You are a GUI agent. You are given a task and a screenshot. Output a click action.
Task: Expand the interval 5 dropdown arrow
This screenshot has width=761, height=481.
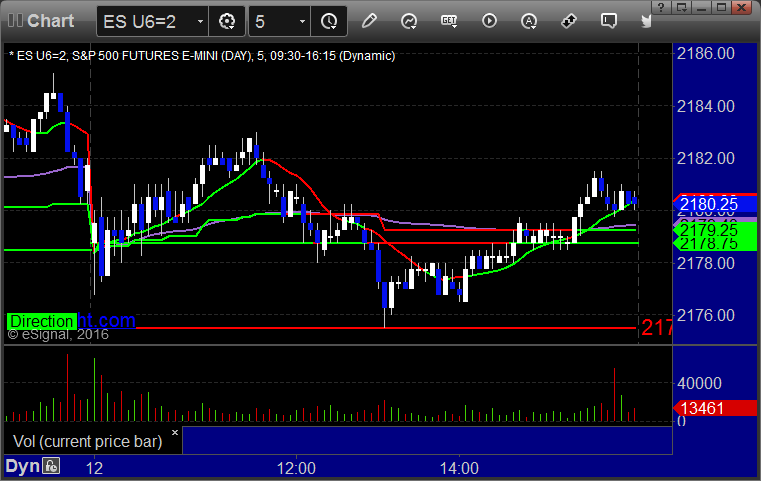pos(302,22)
